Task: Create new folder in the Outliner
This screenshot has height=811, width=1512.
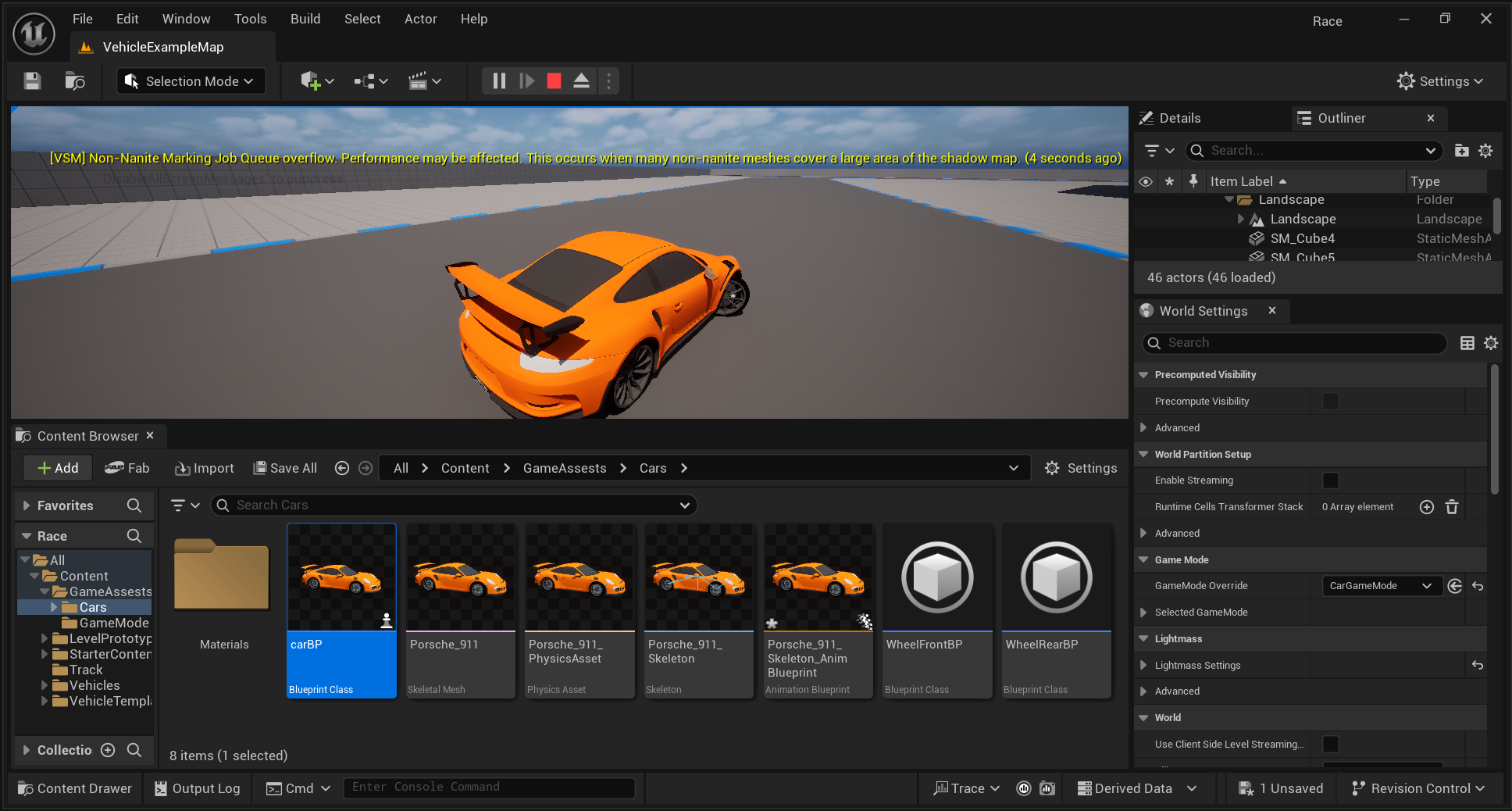Action: point(1462,151)
